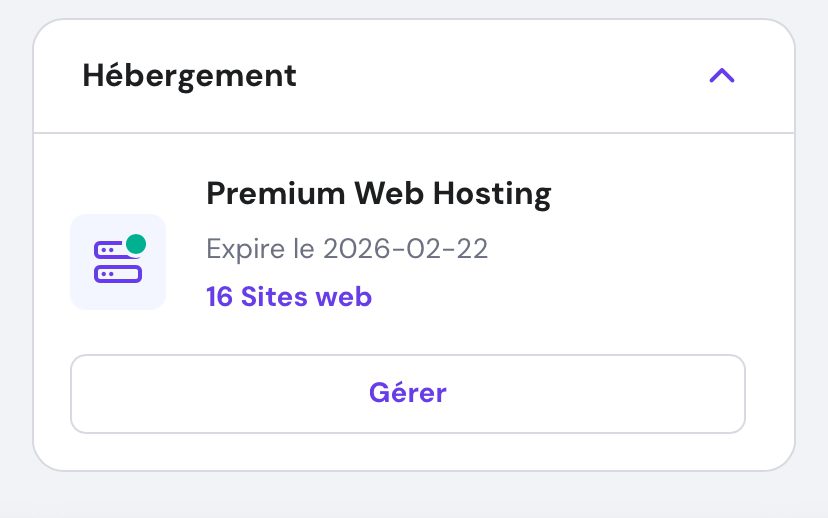The height and width of the screenshot is (518, 828).
Task: Click the Expire le label text
Action: pyautogui.click(x=261, y=248)
